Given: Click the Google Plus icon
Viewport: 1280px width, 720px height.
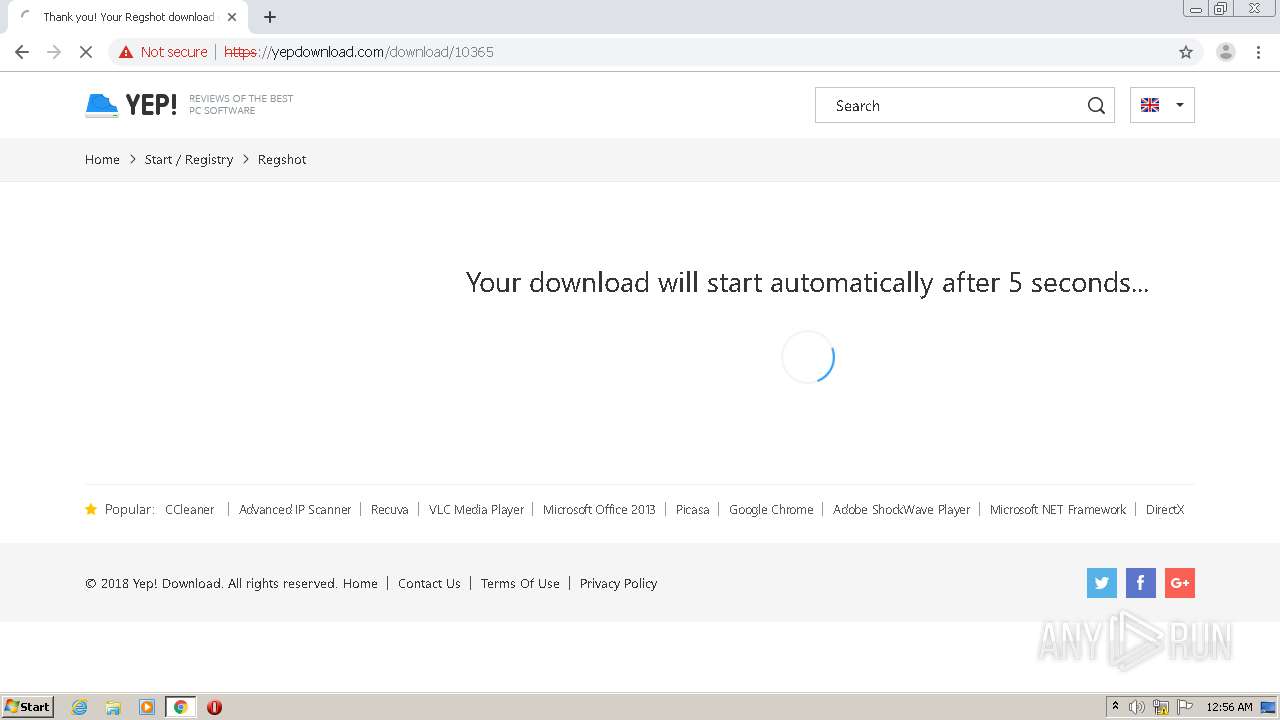Looking at the screenshot, I should [1180, 583].
